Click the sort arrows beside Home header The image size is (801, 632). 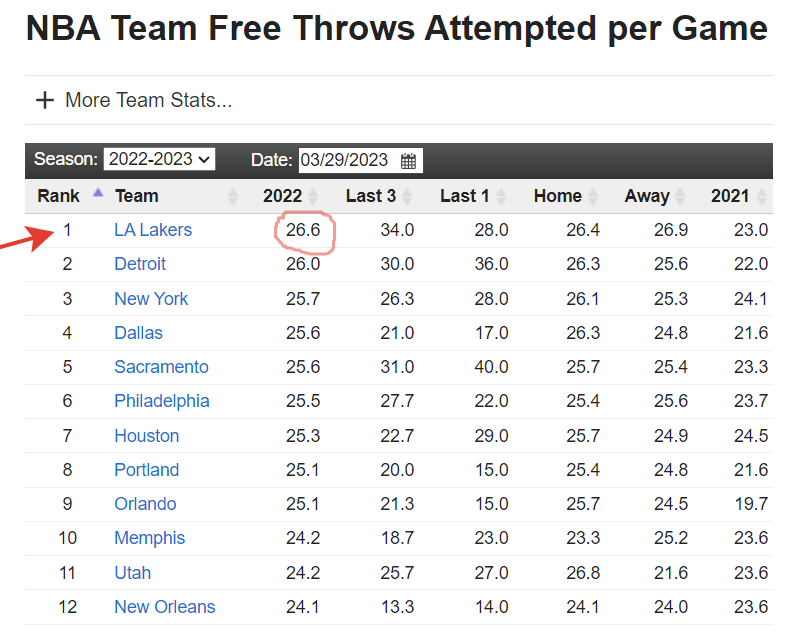[x=593, y=196]
